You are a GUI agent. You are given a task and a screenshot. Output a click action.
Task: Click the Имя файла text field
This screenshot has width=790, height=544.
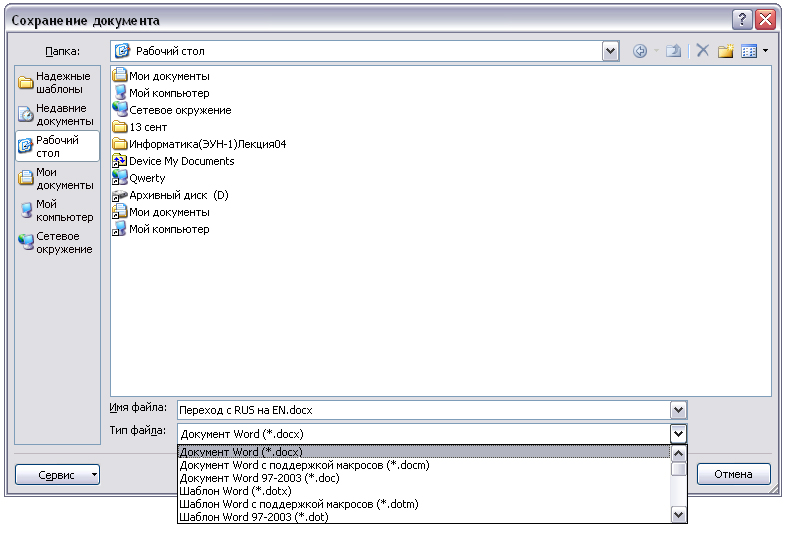pyautogui.click(x=424, y=410)
